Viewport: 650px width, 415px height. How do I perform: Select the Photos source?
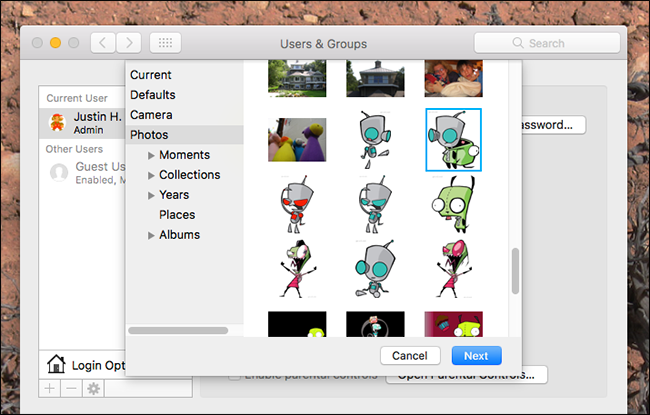184,135
